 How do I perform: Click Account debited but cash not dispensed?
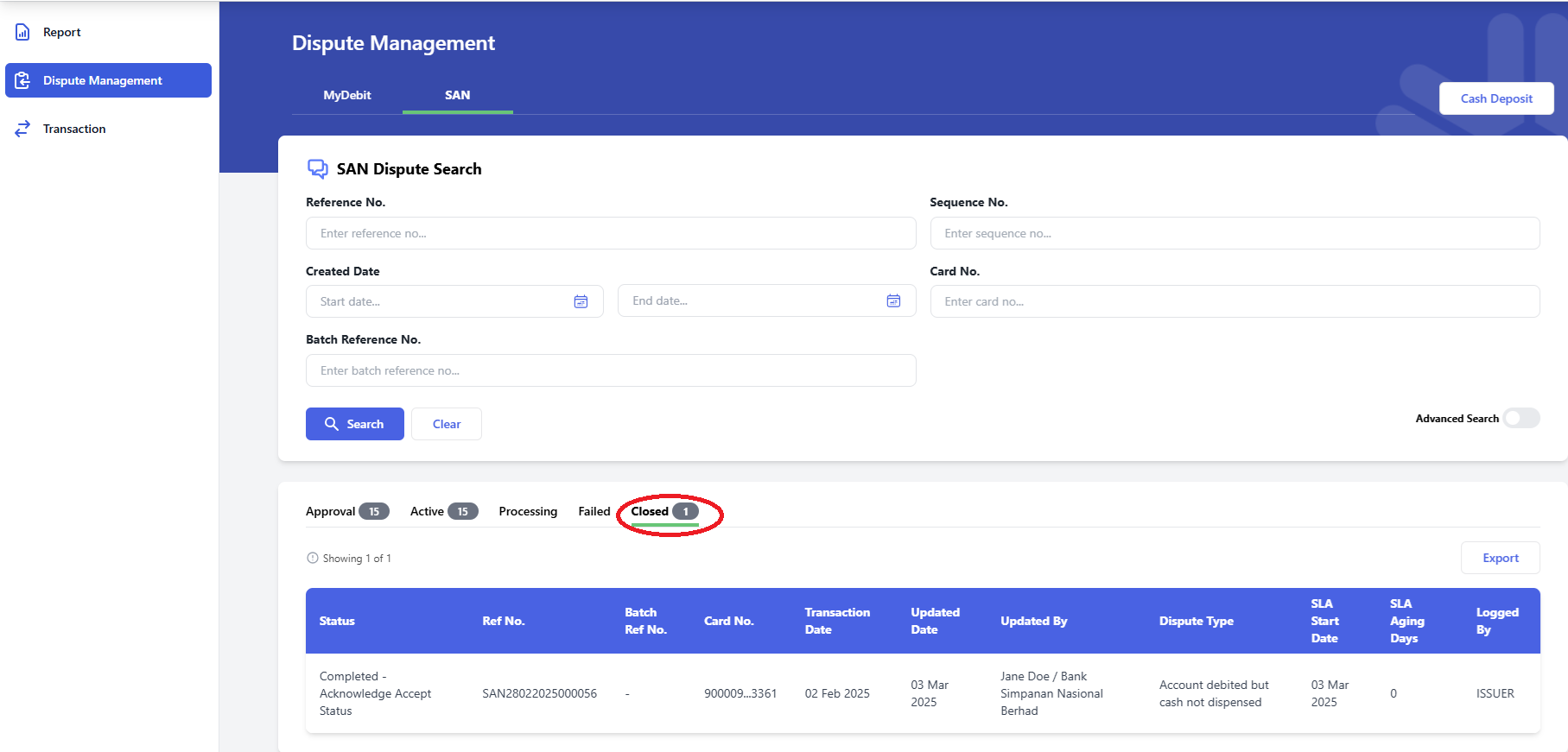pos(1214,693)
